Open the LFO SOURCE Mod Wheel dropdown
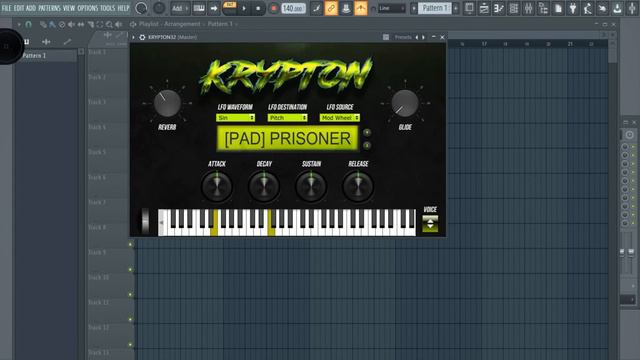Screen dimensions: 640x360 pos(340,118)
